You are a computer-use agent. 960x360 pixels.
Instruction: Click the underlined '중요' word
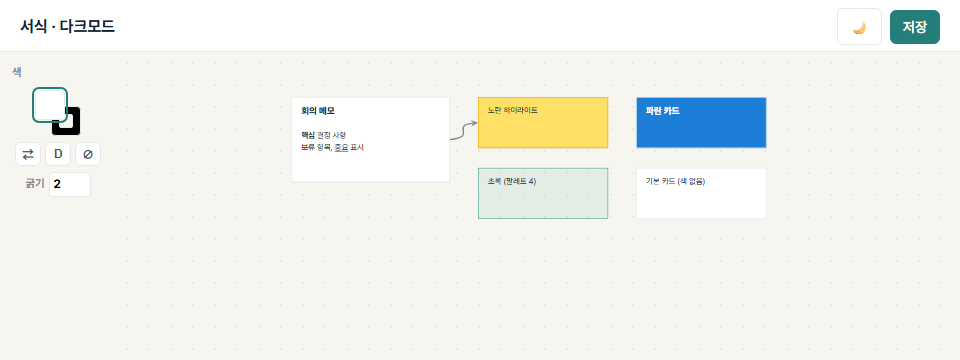tap(341, 148)
